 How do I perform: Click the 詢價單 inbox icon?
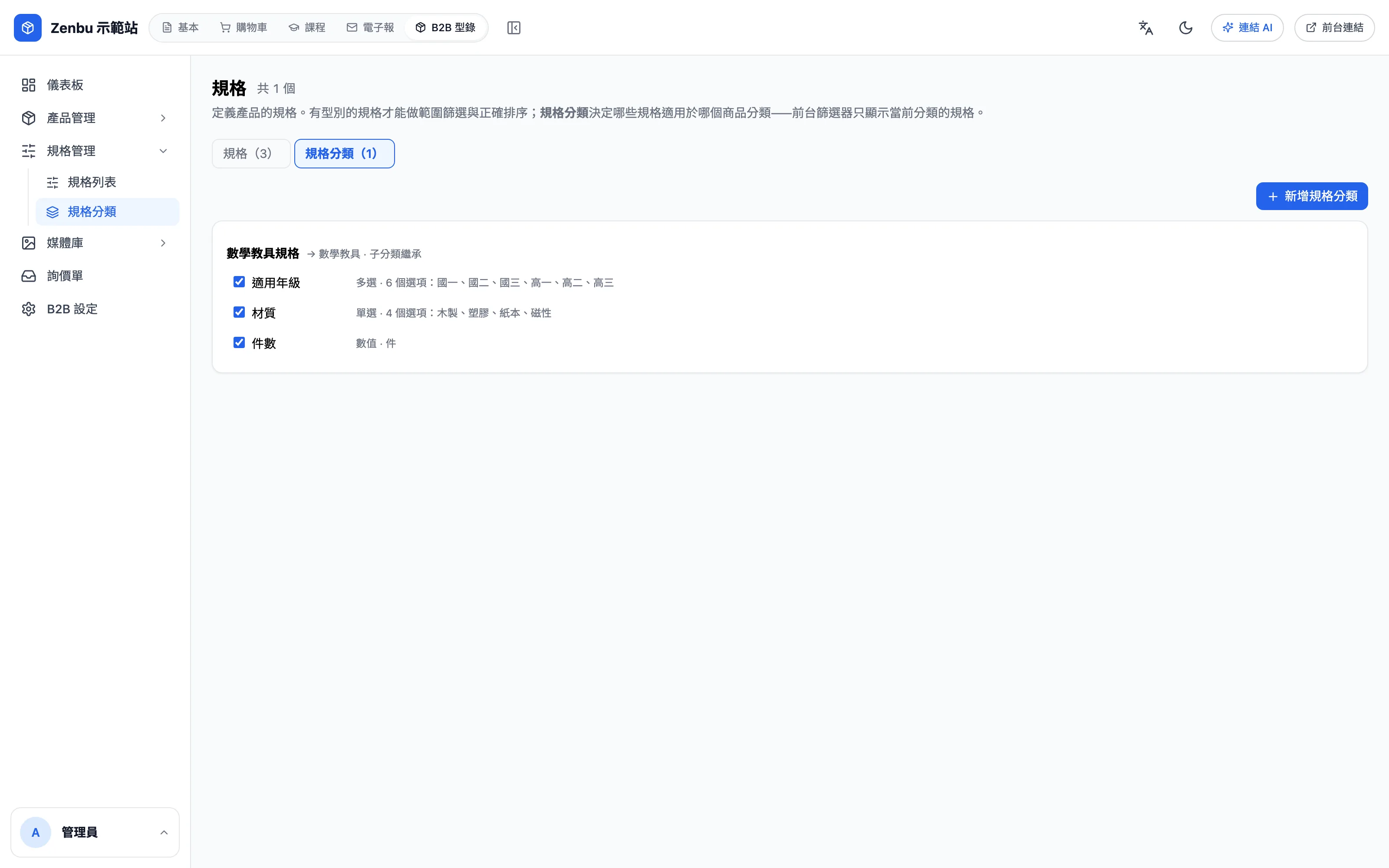pyautogui.click(x=29, y=276)
